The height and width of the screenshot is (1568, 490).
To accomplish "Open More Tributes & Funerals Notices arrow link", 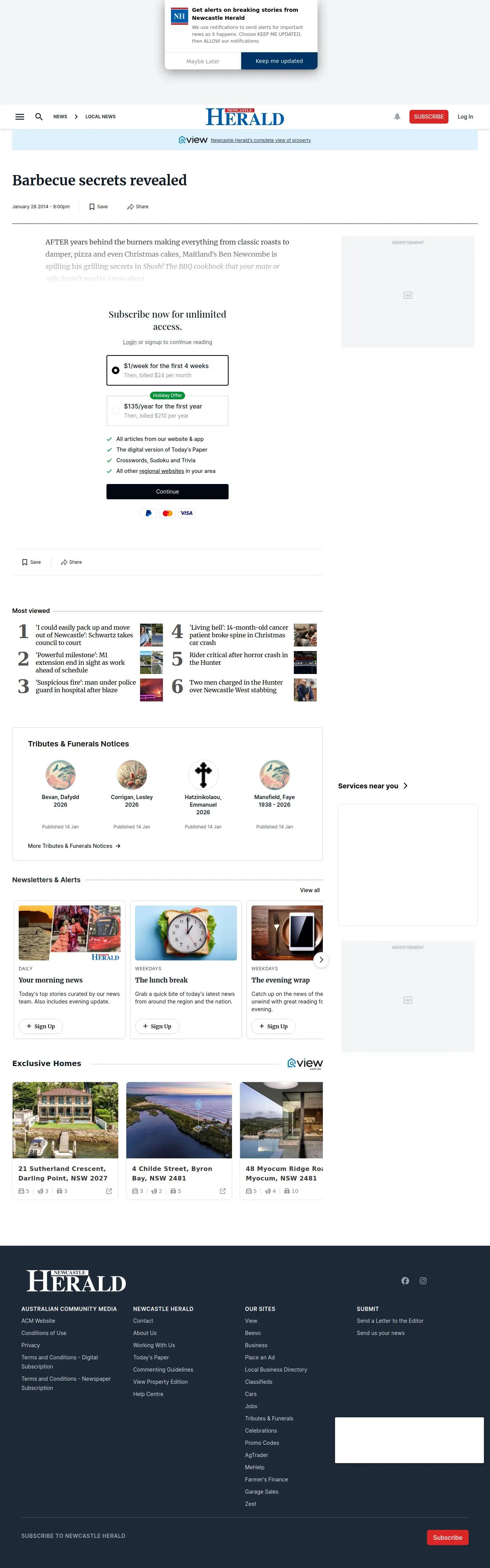I will [x=74, y=846].
